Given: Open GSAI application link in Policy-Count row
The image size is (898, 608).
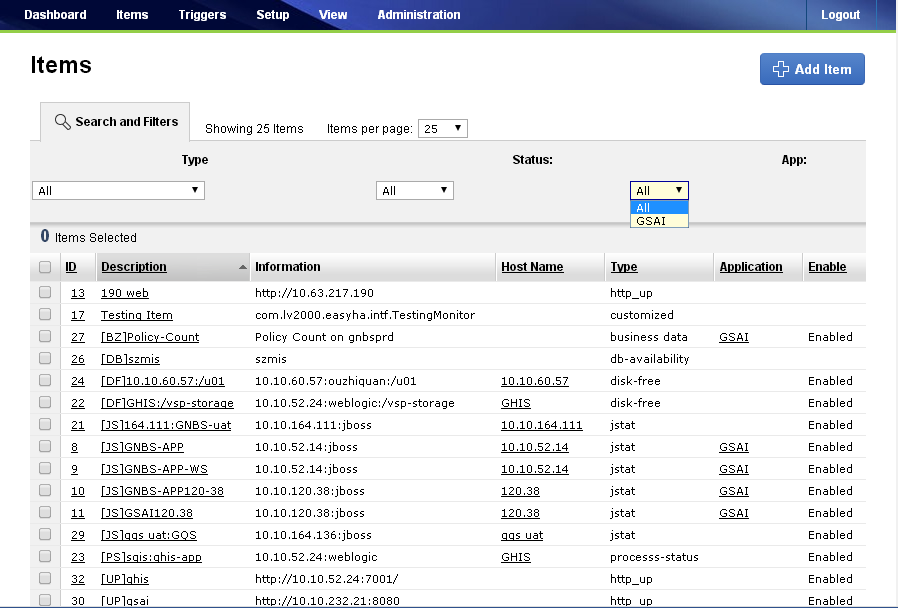Looking at the screenshot, I should coord(734,337).
